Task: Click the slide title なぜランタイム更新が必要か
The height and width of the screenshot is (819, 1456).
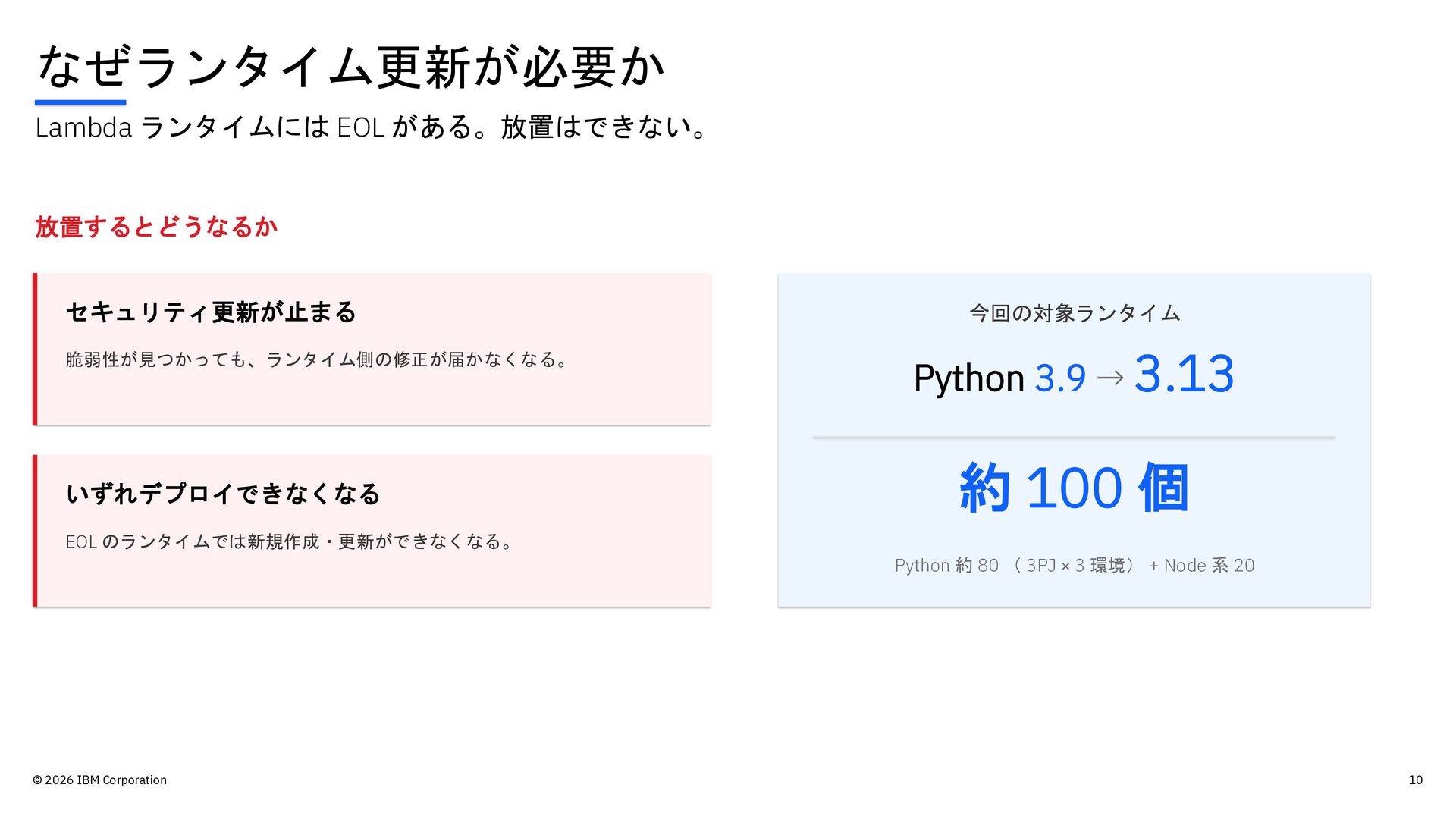Action: tap(350, 67)
